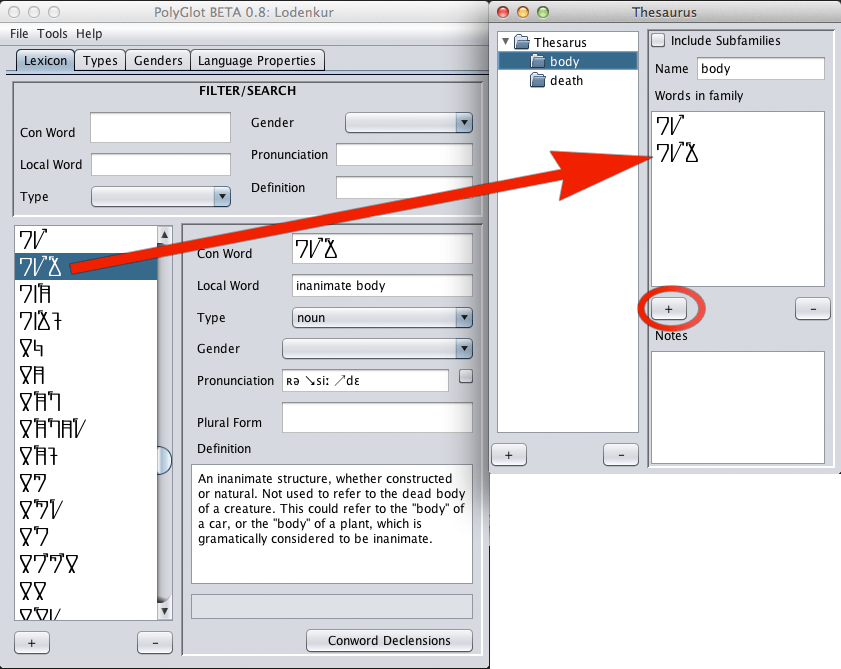Click the Plural Form field
841x669 pixels.
tap(377, 417)
